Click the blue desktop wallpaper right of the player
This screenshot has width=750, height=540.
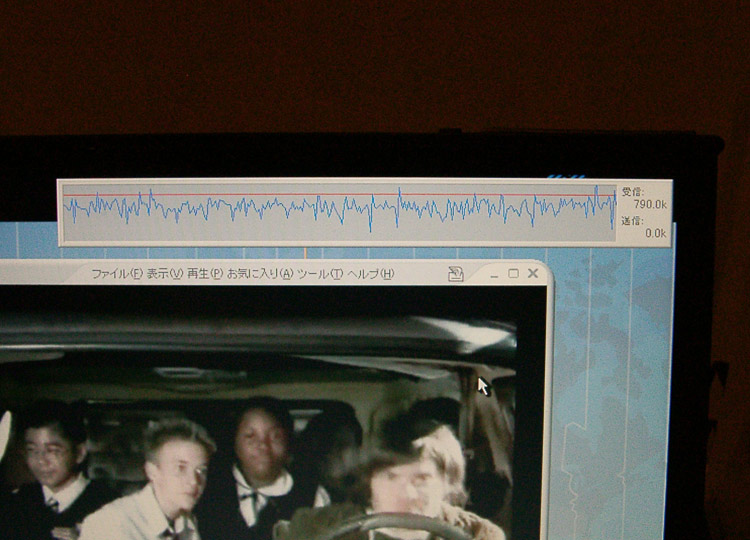coord(610,380)
